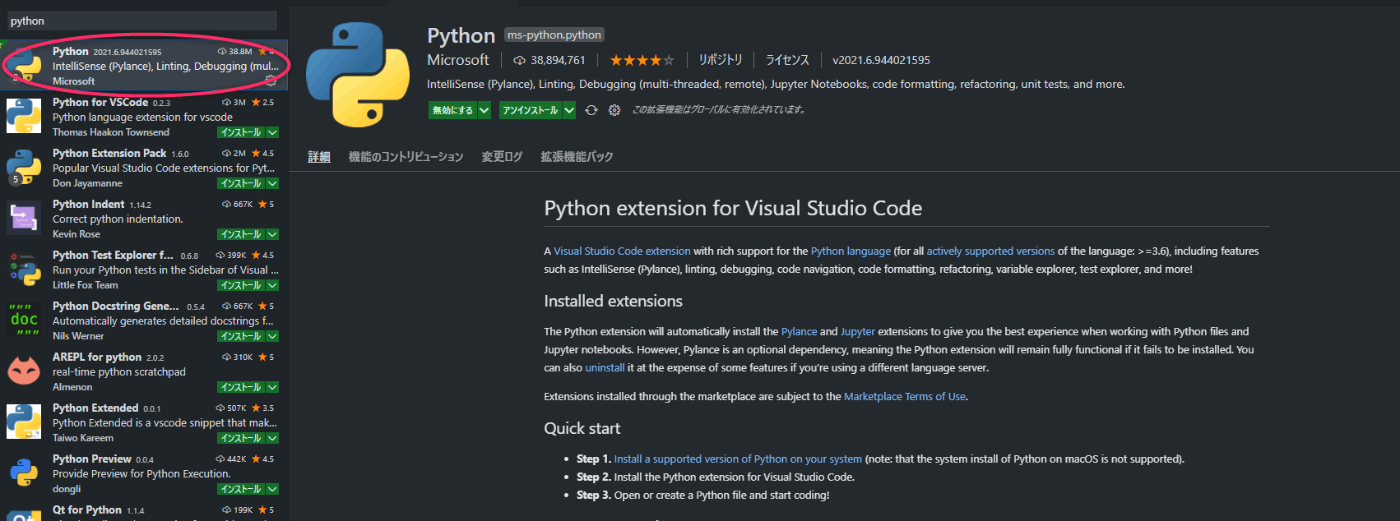
Task: Select Qt for Python in extension list
Action: click(144, 510)
